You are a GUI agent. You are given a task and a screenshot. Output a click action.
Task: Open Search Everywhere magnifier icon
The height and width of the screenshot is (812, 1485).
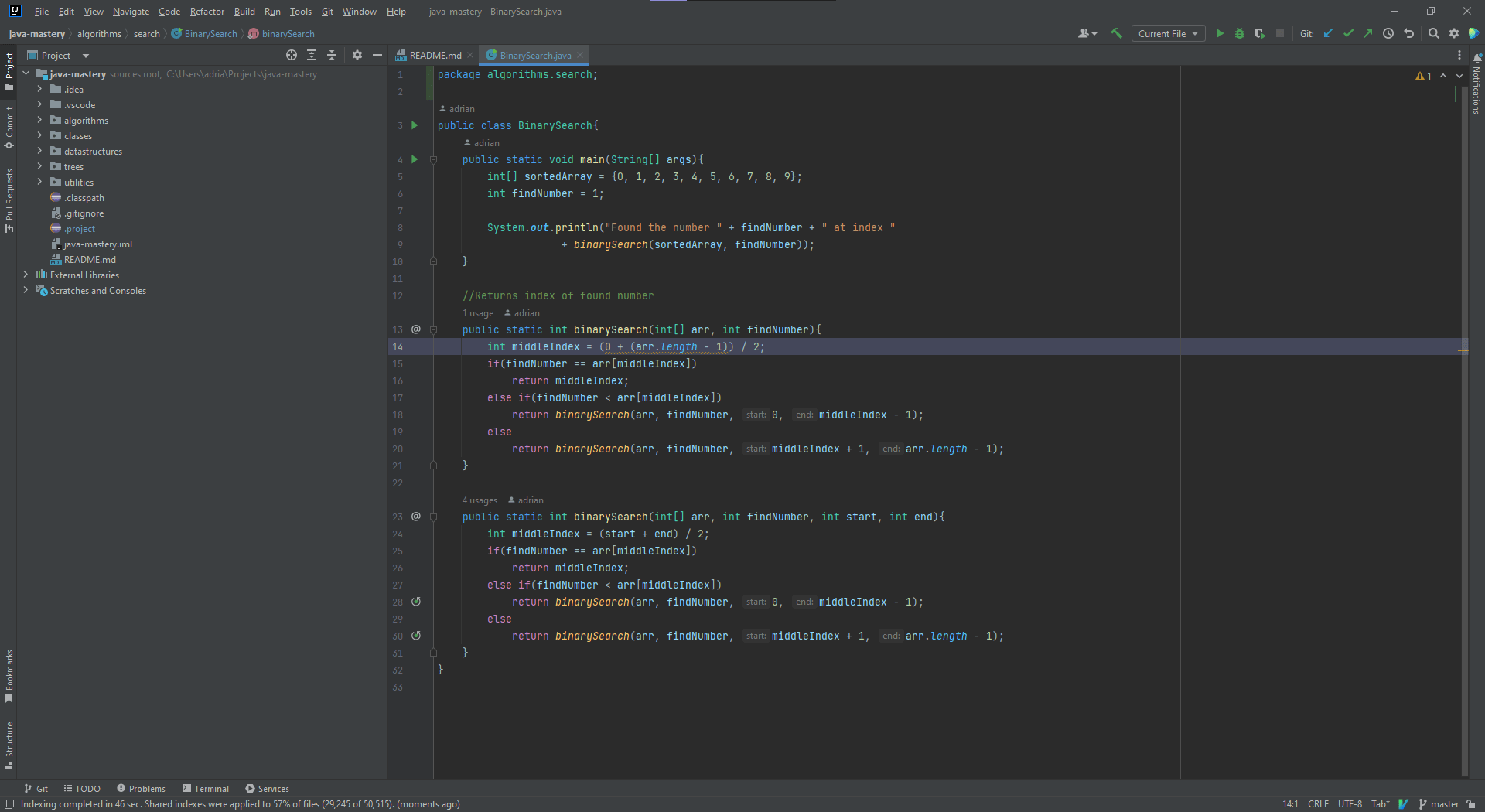tap(1433, 34)
